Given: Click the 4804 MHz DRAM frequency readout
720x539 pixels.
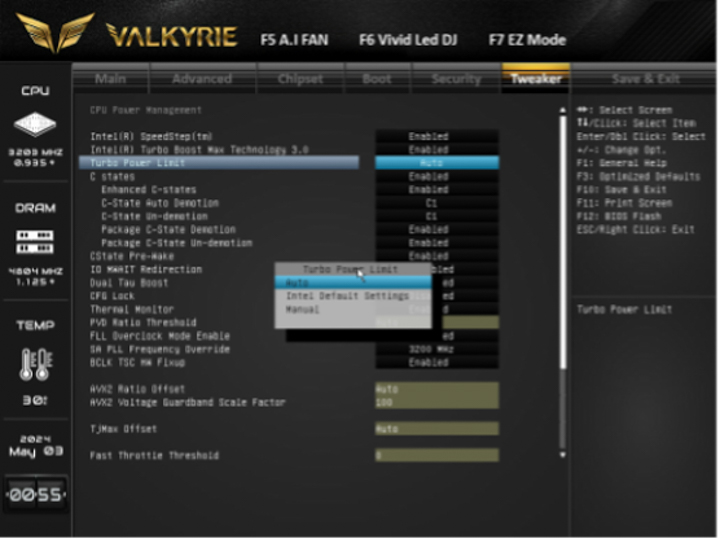Looking at the screenshot, I should (35, 271).
